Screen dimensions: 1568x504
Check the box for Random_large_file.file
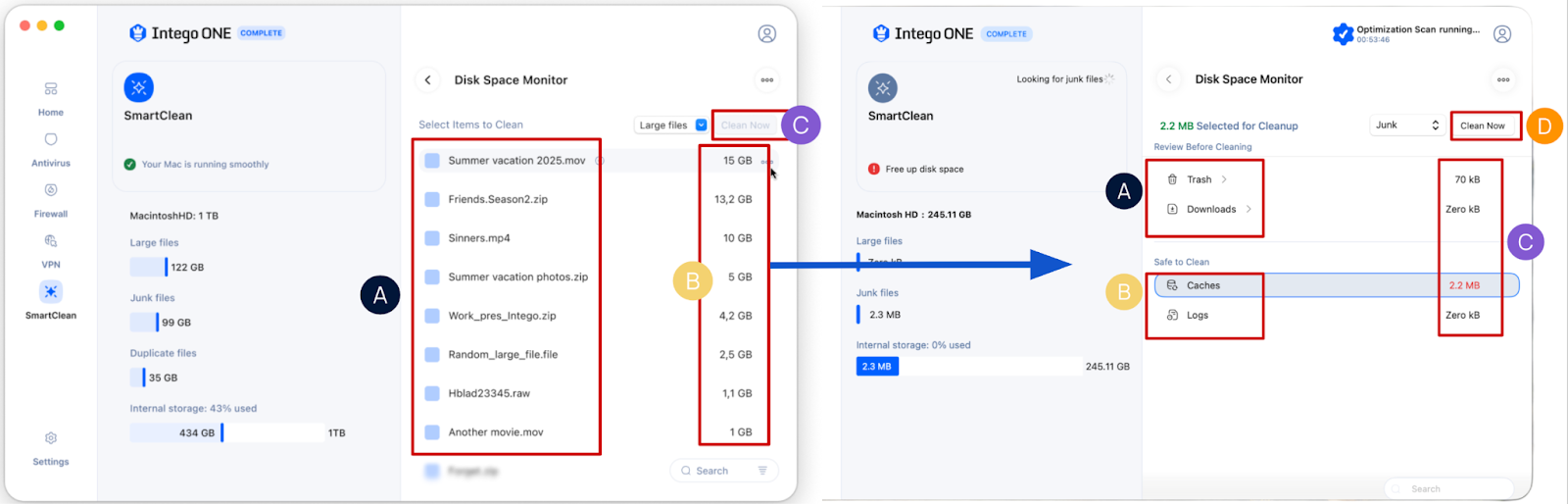tap(432, 355)
